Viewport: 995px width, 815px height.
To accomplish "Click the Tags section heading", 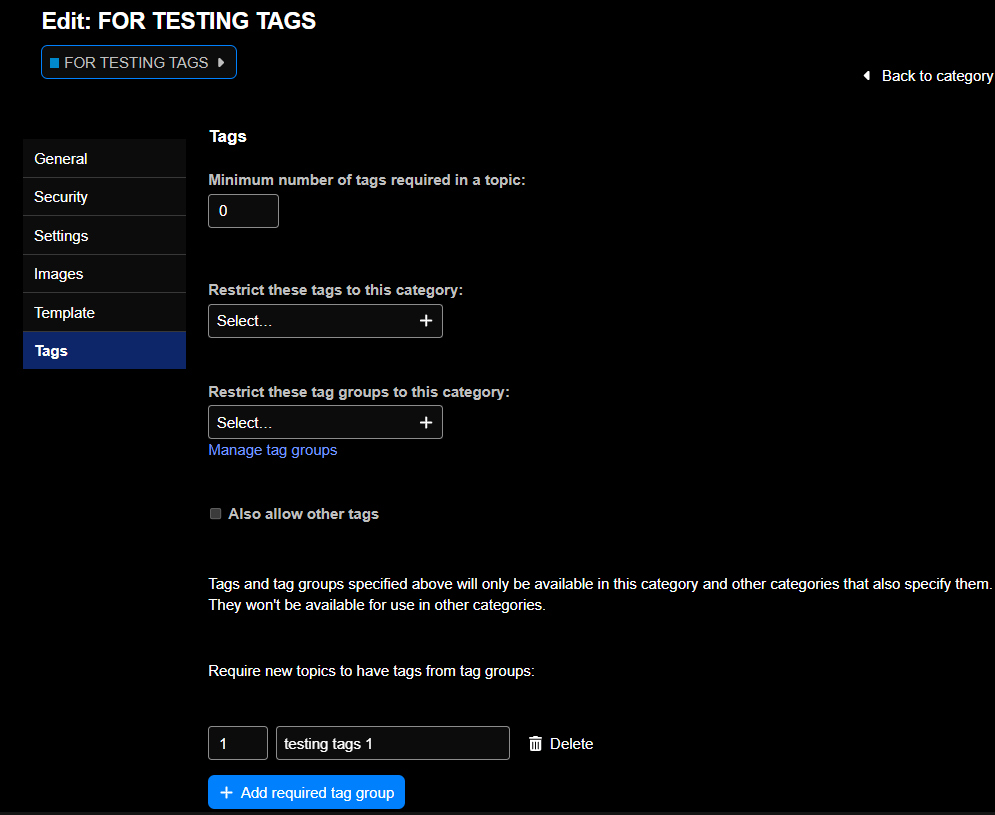I will click(228, 136).
